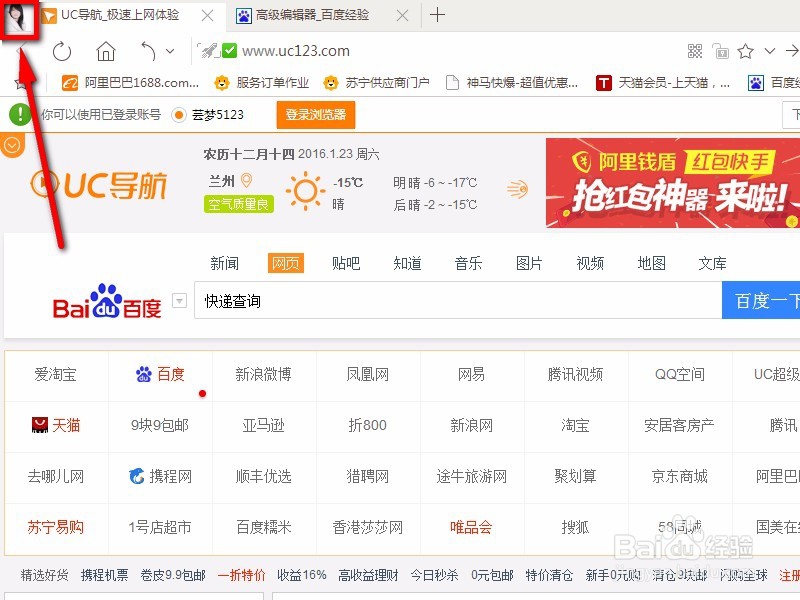800x600 pixels.
Task: Click the orange wind icon beside the forecast
Action: 517,189
